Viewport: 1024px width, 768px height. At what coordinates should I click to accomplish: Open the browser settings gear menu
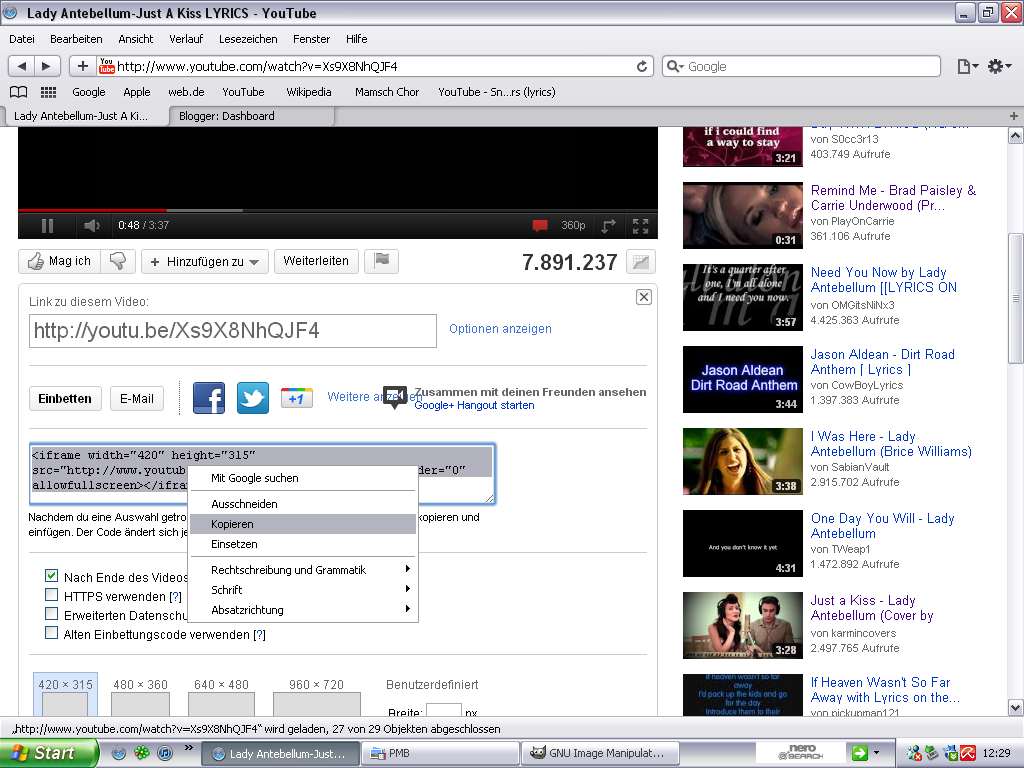pyautogui.click(x=999, y=66)
